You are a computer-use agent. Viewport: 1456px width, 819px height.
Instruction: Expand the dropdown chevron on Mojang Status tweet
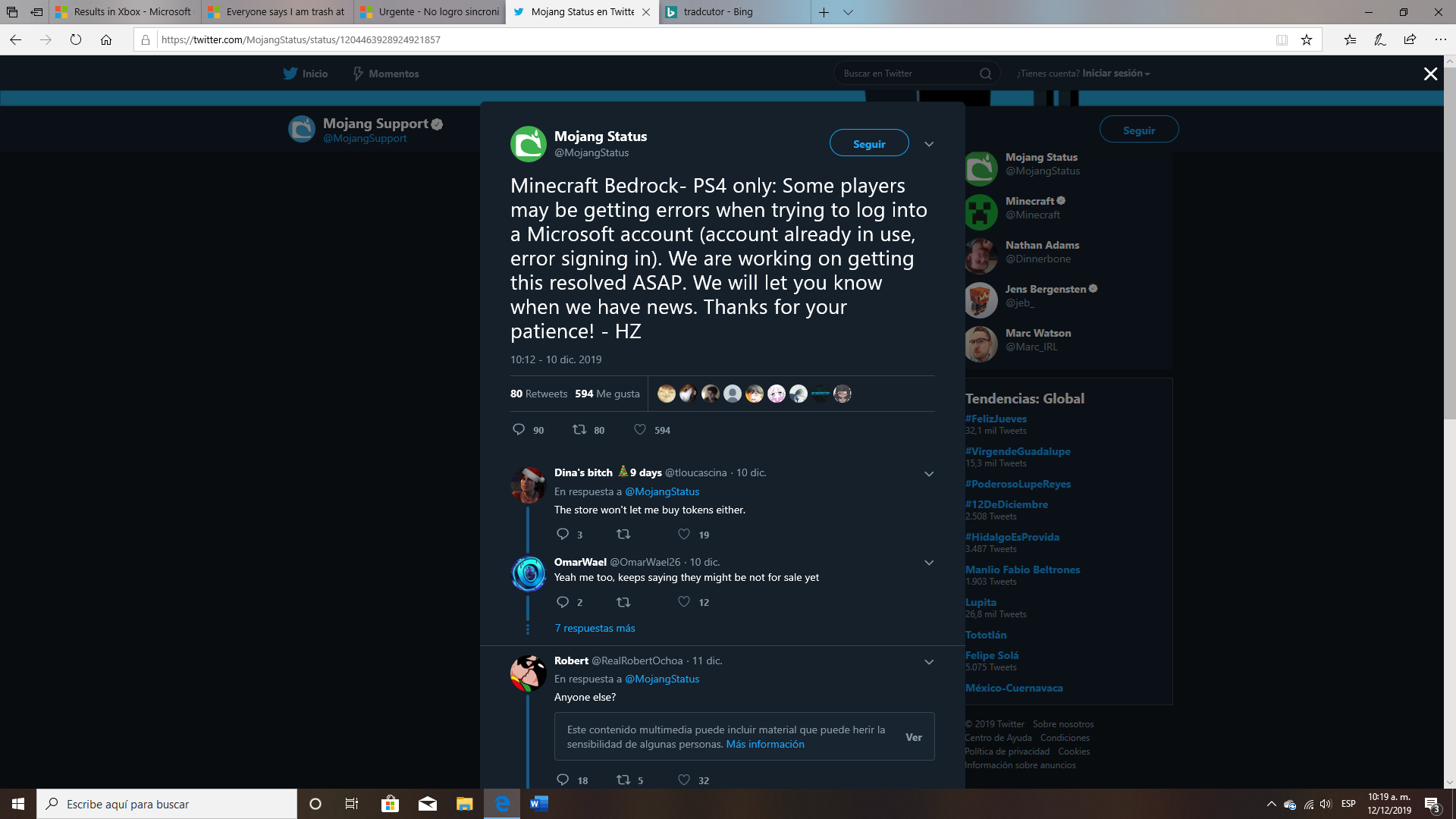pos(928,144)
